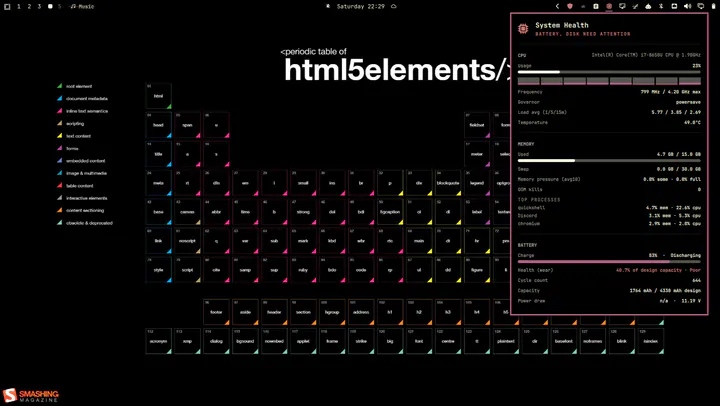Collapse the tray with the left chevron
Screen dimensions: 720x406
point(557,6)
